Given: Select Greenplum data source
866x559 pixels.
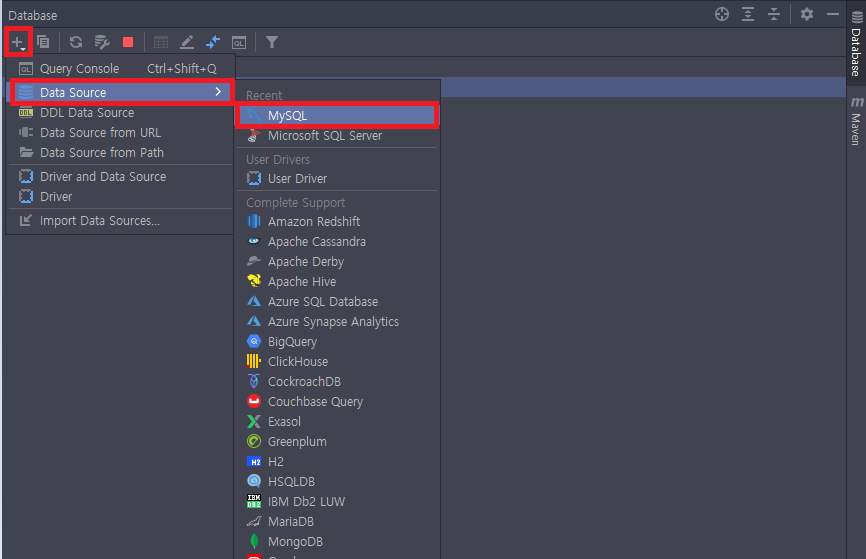Looking at the screenshot, I should (x=337, y=442).
